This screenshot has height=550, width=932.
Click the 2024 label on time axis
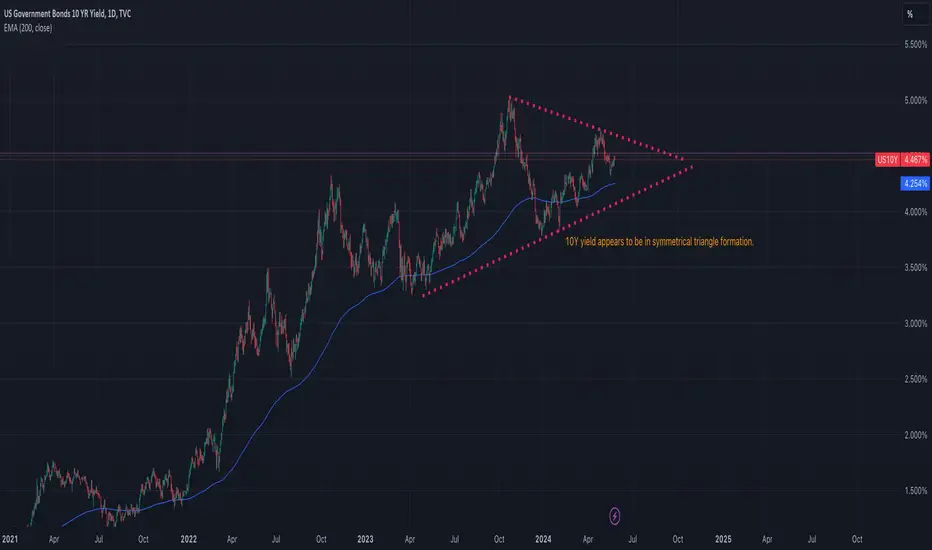[543, 539]
